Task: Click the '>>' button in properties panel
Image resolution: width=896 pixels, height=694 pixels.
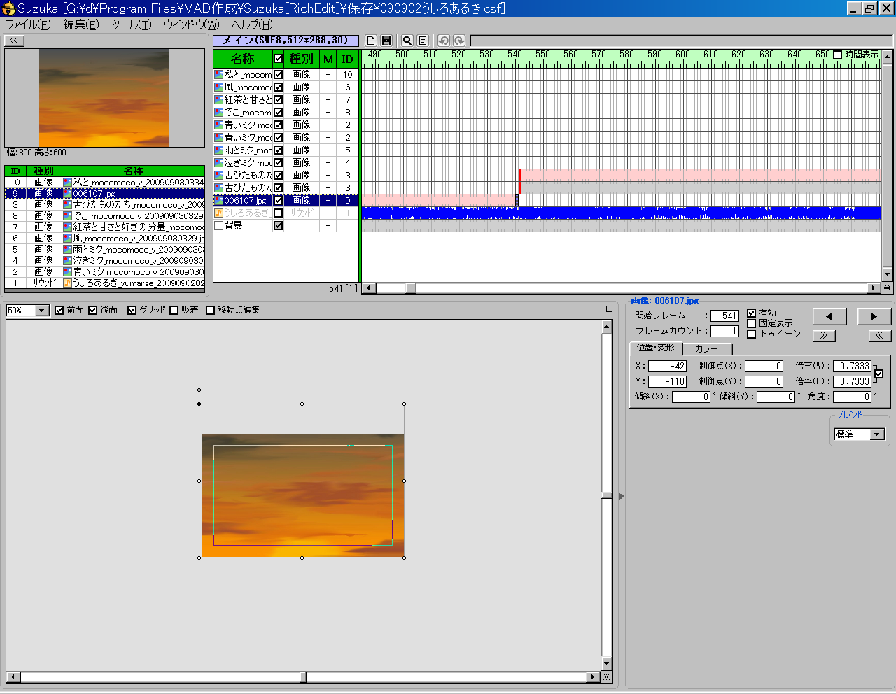Action: coord(823,336)
